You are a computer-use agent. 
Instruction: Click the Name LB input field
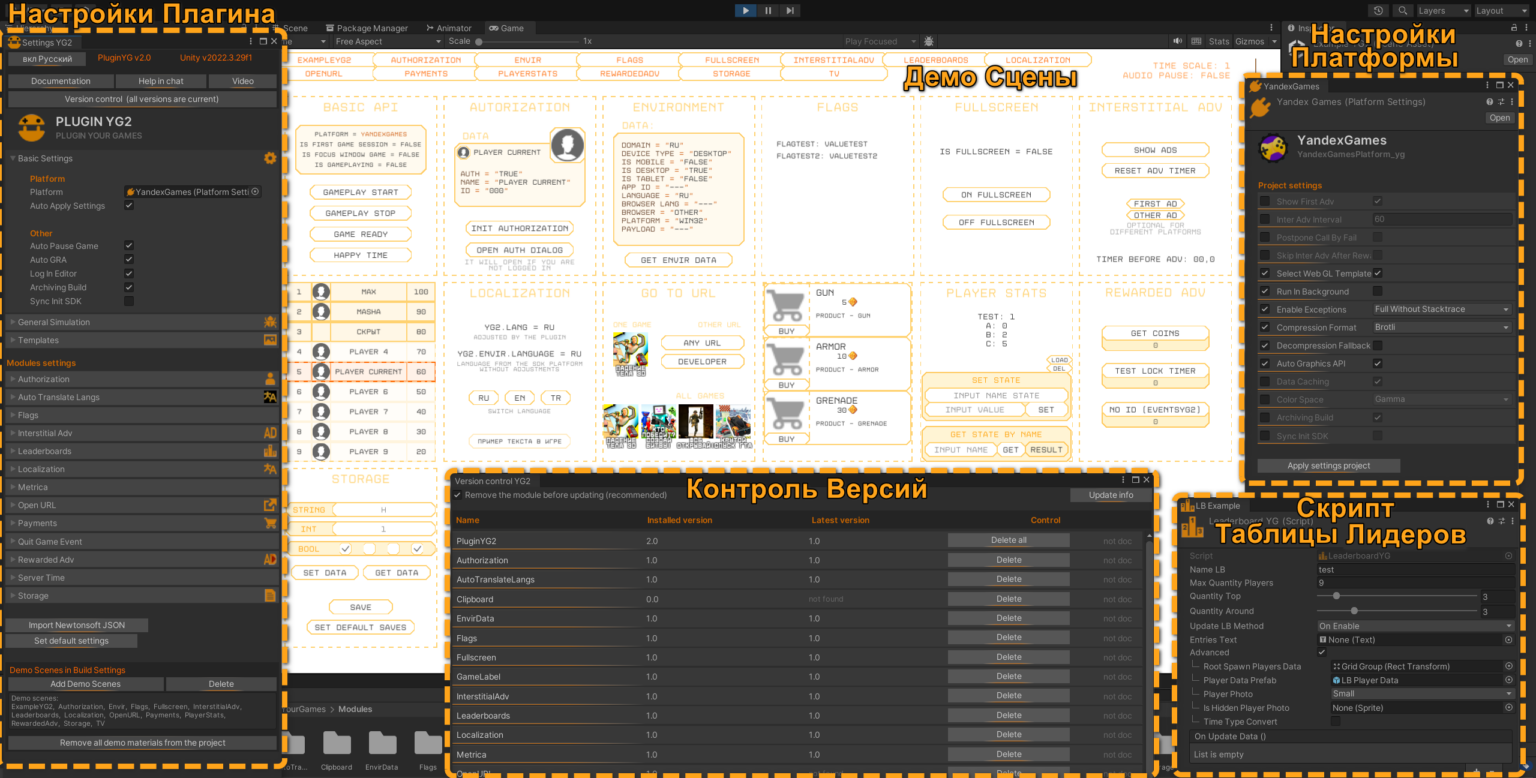(x=1416, y=570)
